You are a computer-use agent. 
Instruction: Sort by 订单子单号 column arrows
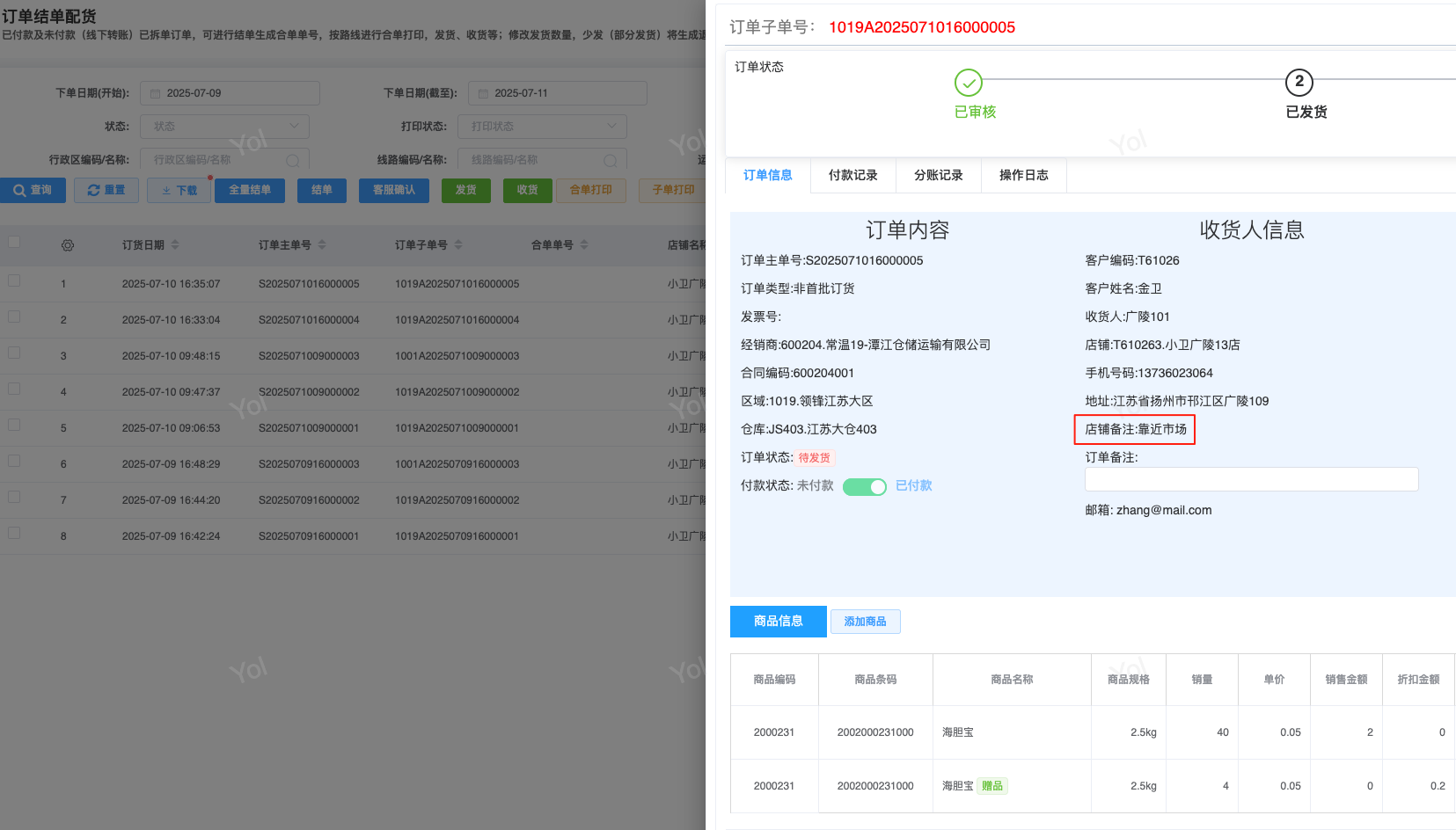tap(458, 244)
